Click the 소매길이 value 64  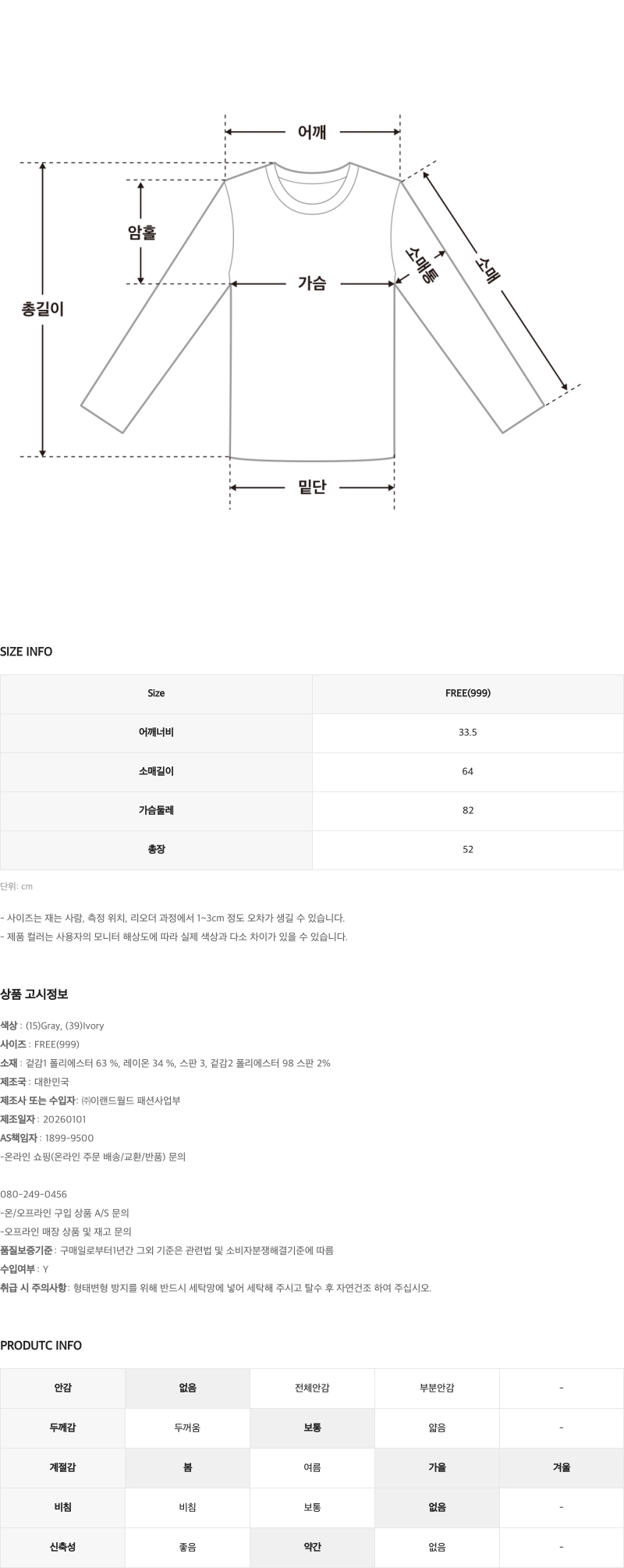[468, 771]
